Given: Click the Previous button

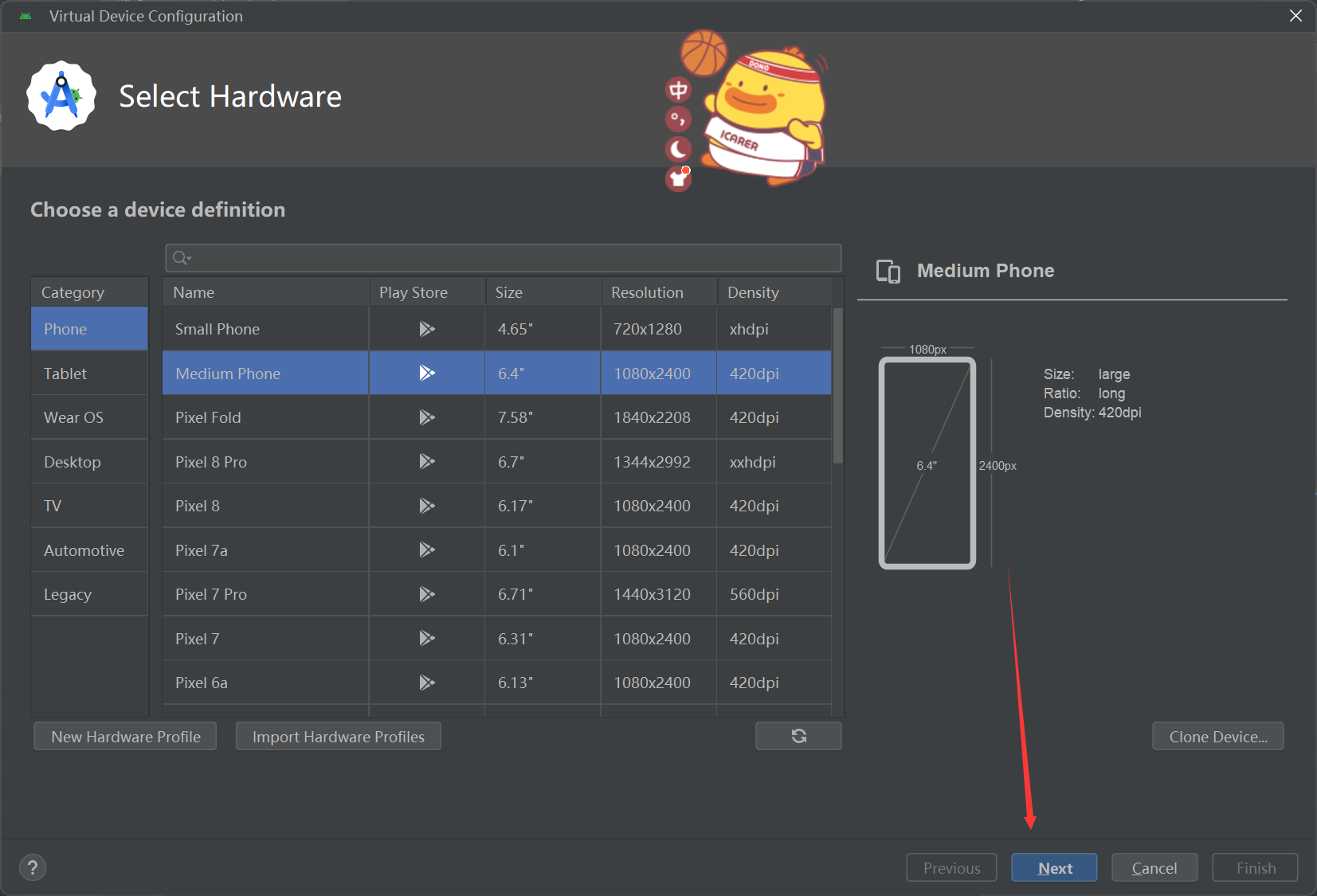Looking at the screenshot, I should click(951, 868).
